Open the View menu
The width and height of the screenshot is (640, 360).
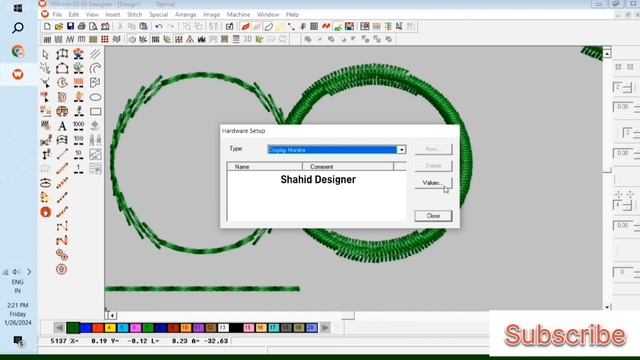92,14
